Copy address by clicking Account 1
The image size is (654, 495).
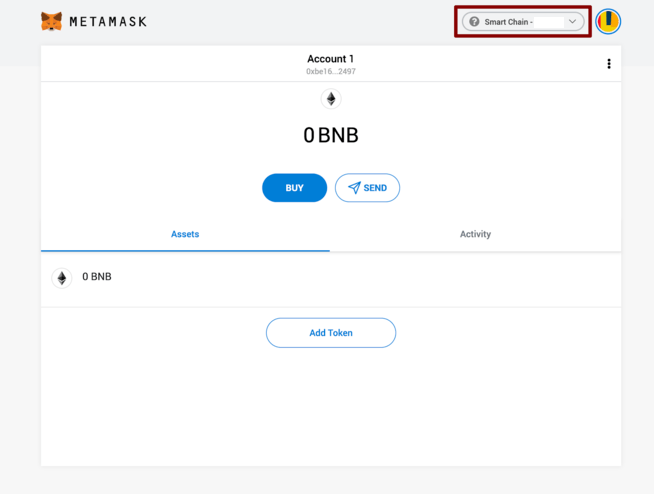pyautogui.click(x=330, y=59)
